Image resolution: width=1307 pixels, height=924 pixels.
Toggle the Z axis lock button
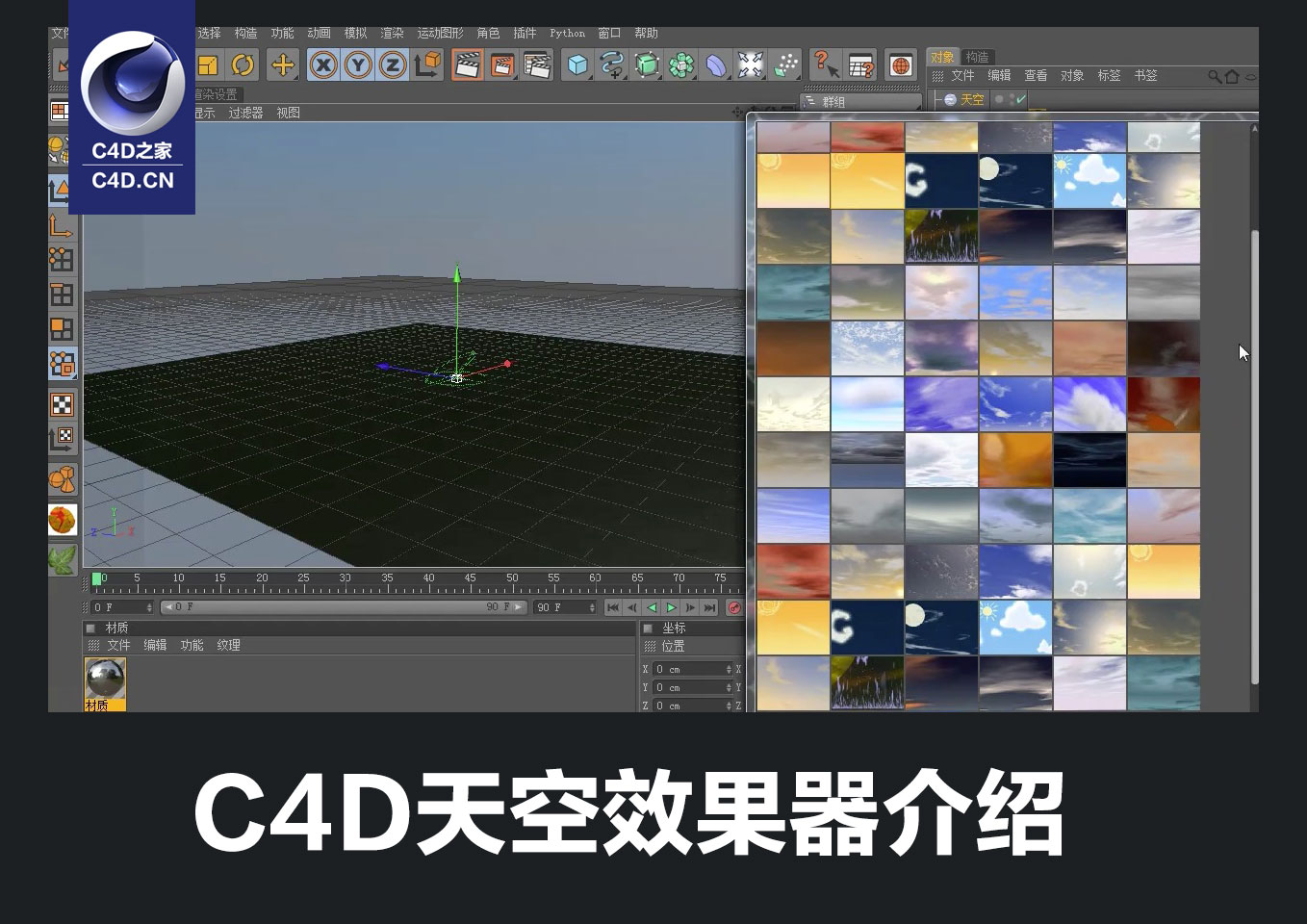coord(391,64)
